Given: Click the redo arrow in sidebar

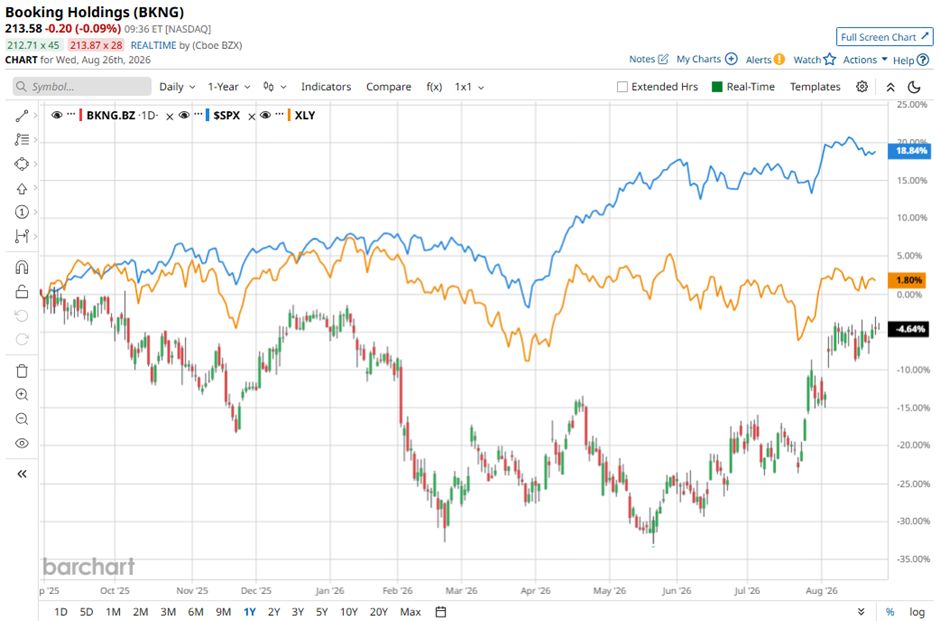Looking at the screenshot, I should [22, 340].
